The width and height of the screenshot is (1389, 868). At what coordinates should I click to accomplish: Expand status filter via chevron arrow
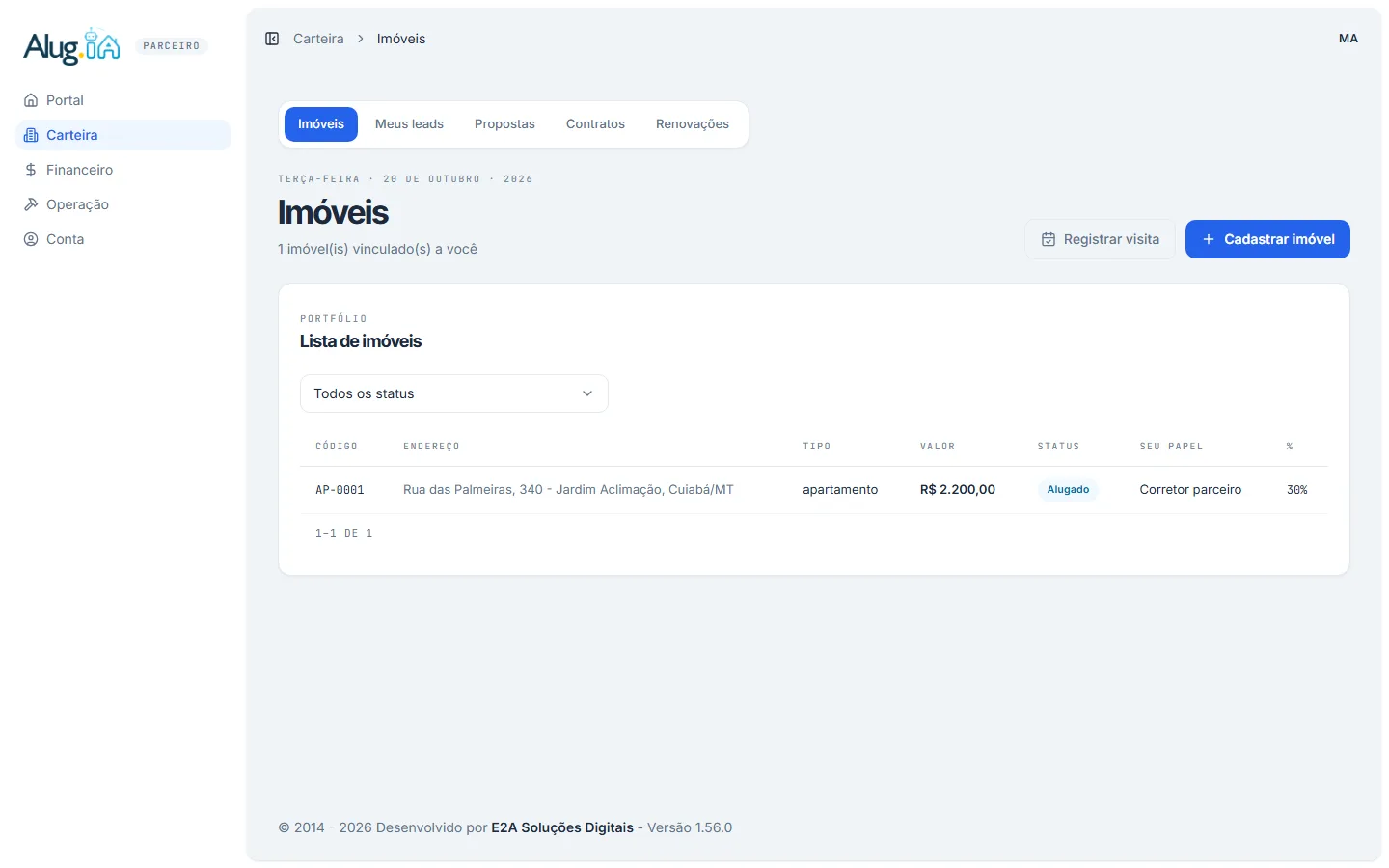click(587, 393)
